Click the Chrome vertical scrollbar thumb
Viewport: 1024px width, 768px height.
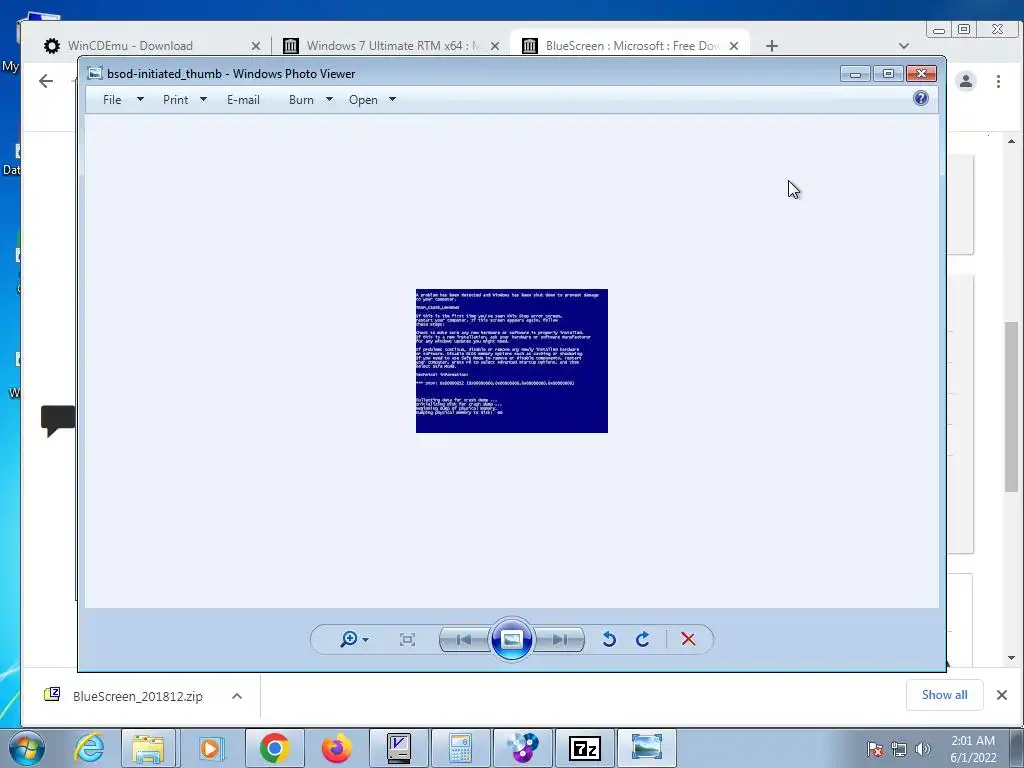click(1012, 406)
